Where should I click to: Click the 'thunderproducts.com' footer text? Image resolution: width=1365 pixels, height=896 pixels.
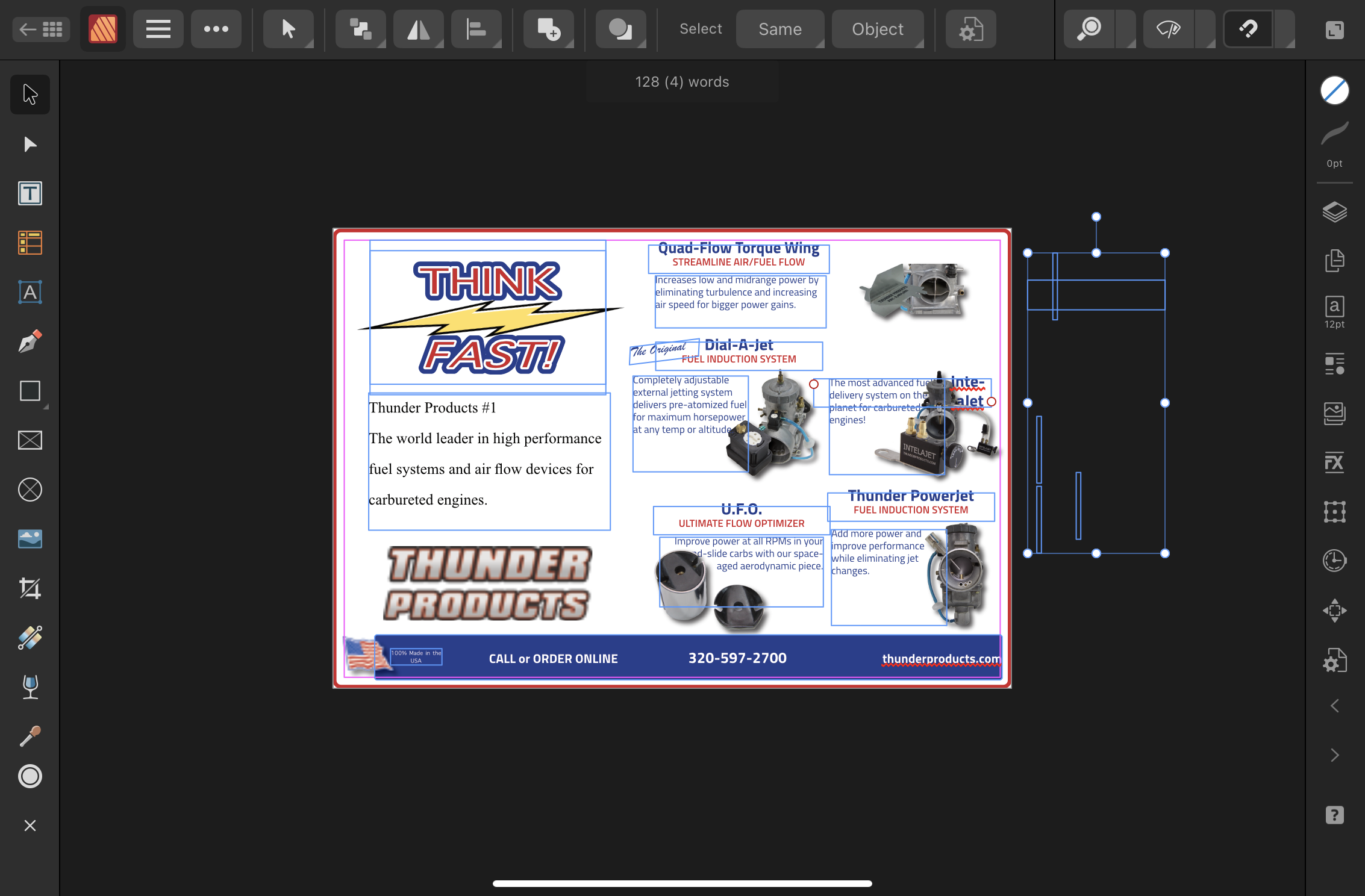(x=941, y=659)
